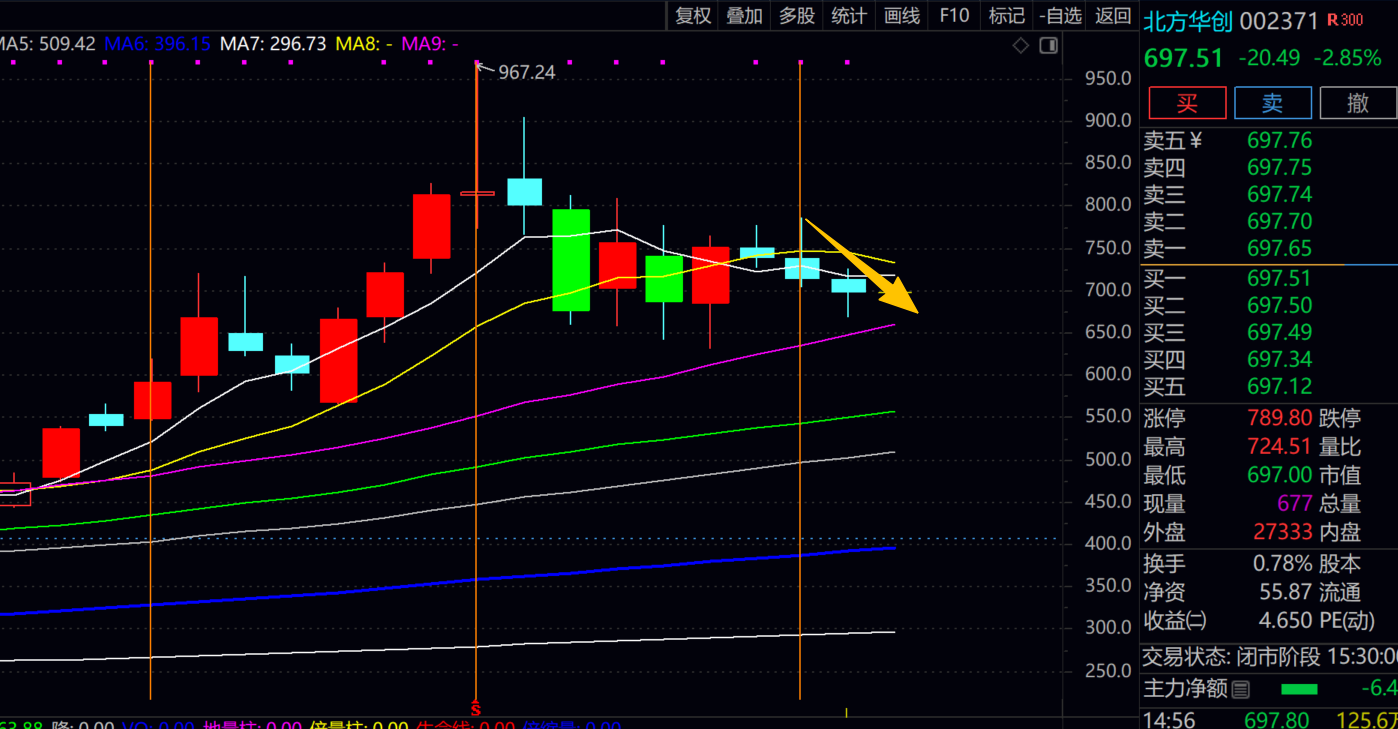The width and height of the screenshot is (1398, 729).
Task: Toggle the side panel layout icon
Action: 1048,45
